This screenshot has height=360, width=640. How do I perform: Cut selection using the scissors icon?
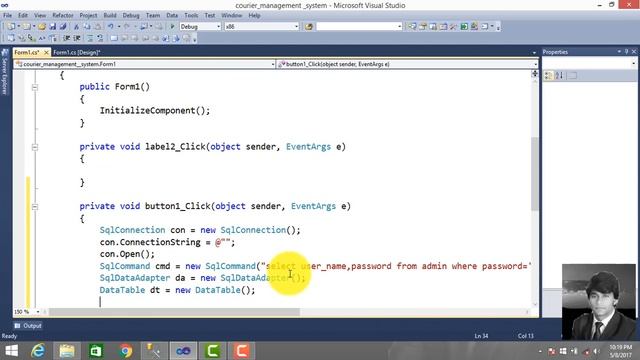(76, 27)
